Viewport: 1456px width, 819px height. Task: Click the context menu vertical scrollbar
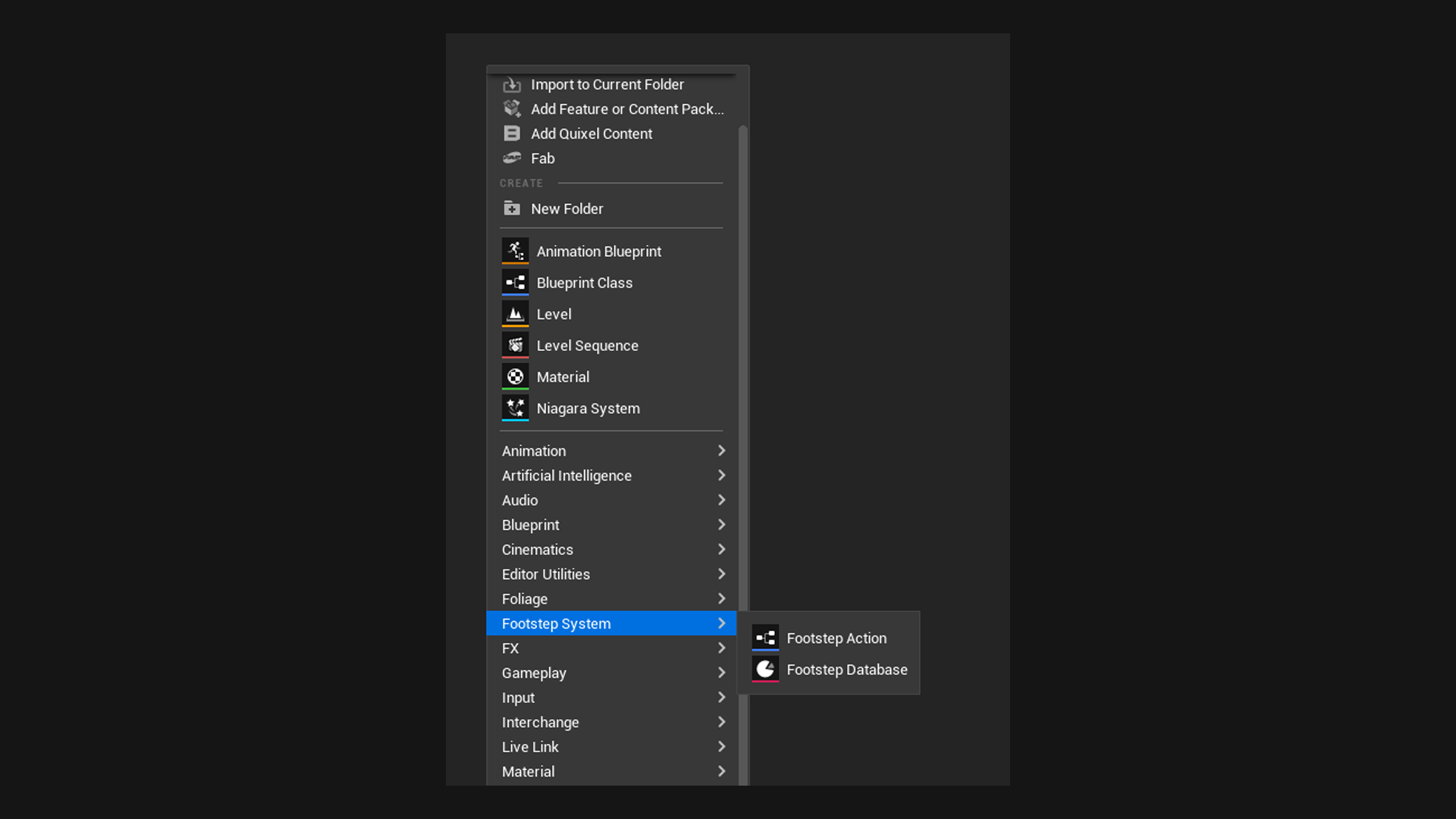tap(743, 455)
